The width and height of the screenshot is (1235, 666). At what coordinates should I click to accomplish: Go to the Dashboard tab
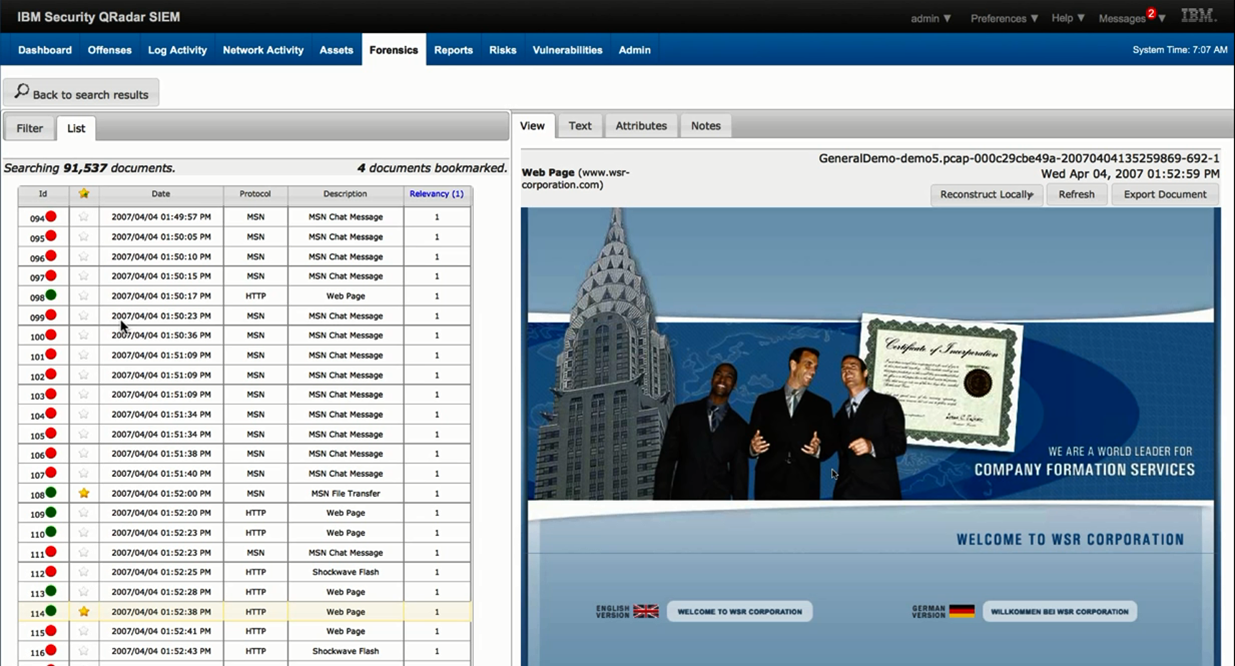45,50
